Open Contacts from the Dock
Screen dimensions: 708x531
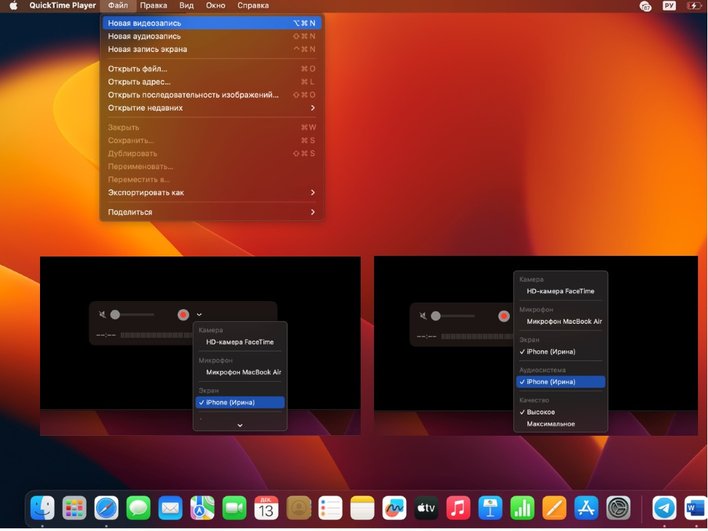[298, 508]
